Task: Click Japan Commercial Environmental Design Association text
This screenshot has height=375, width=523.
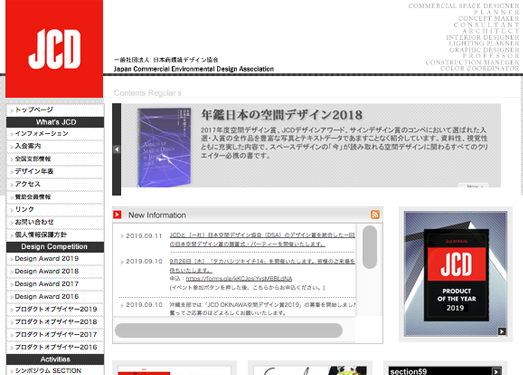Action: pyautogui.click(x=194, y=69)
